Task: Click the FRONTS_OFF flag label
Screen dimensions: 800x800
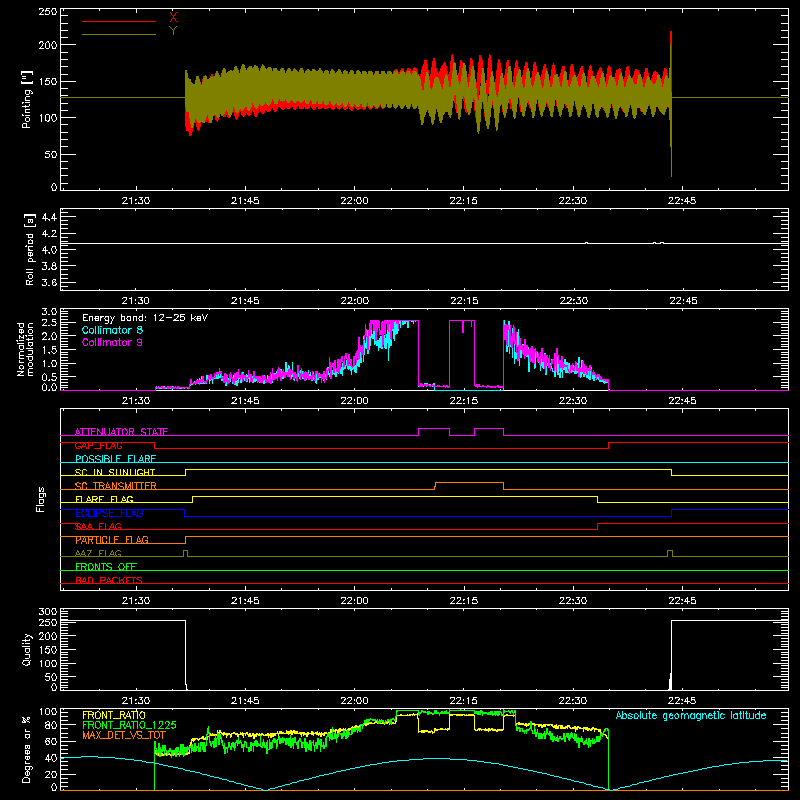Action: pyautogui.click(x=106, y=566)
